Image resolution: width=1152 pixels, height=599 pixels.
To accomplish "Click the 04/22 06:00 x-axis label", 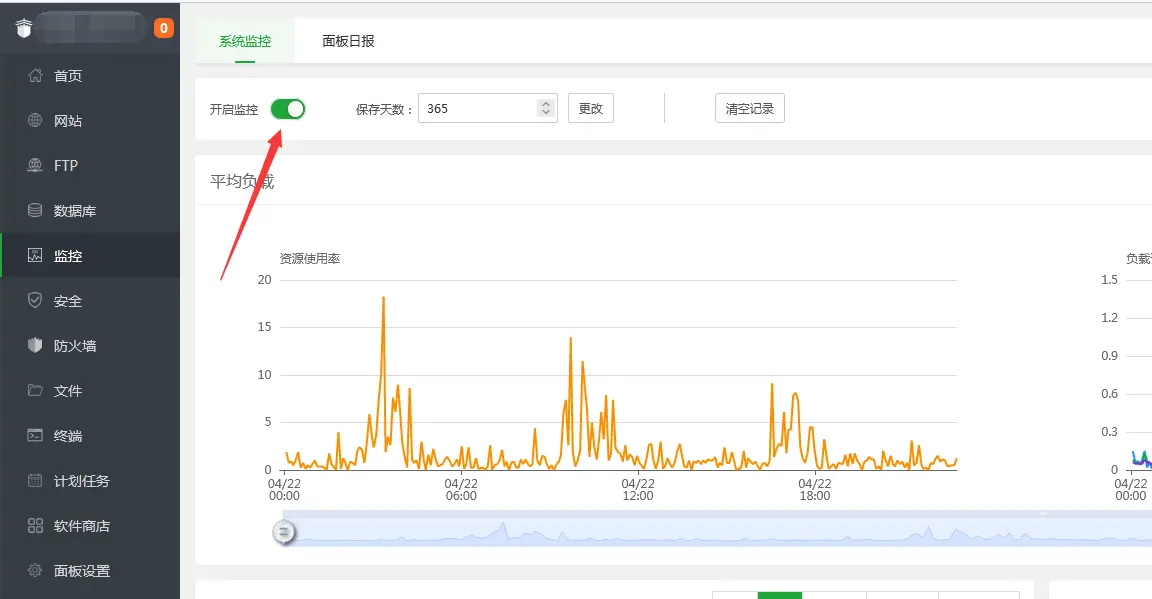I will [x=461, y=489].
